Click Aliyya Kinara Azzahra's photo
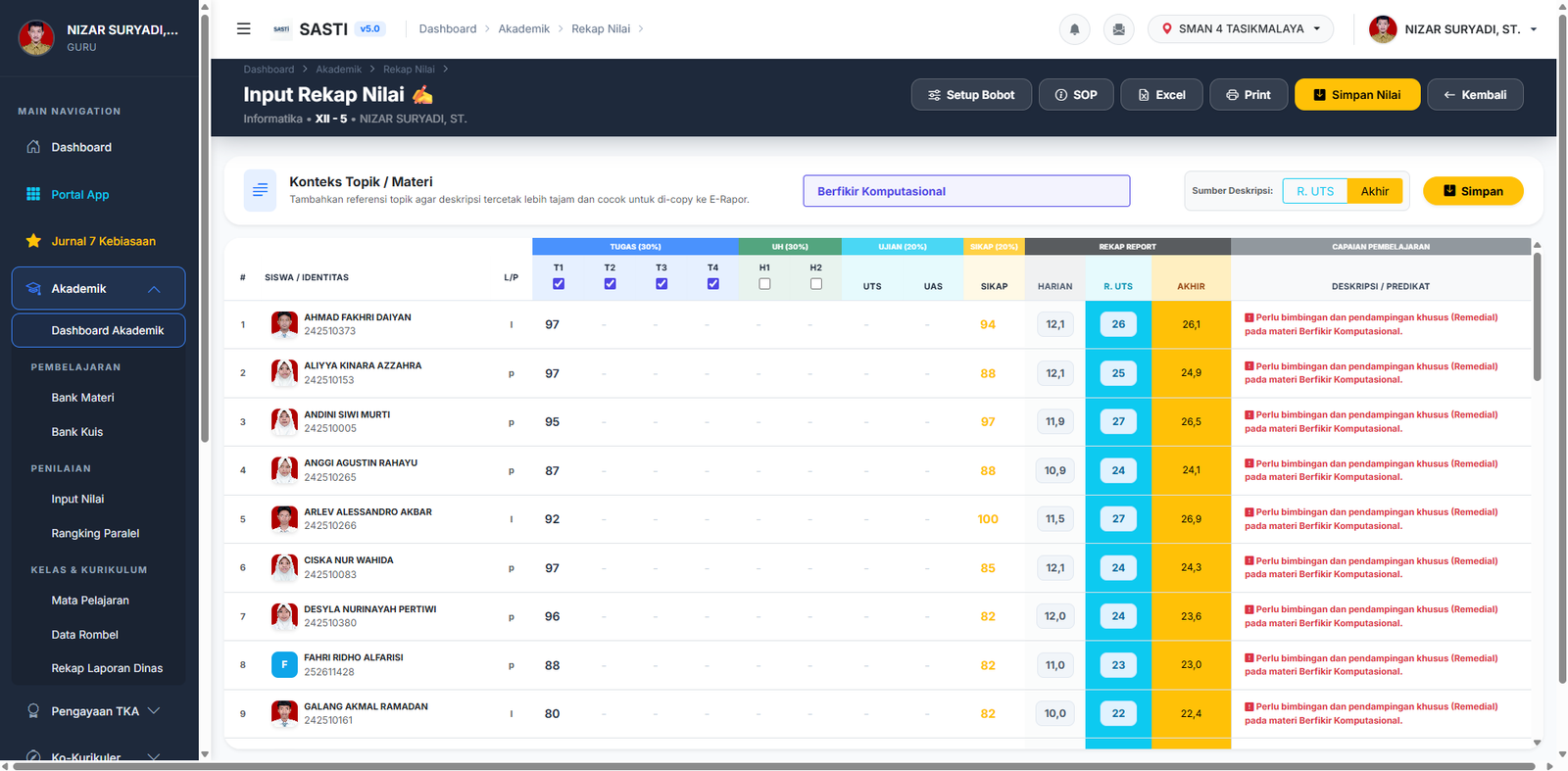Viewport: 1568px width, 771px height. (x=284, y=373)
